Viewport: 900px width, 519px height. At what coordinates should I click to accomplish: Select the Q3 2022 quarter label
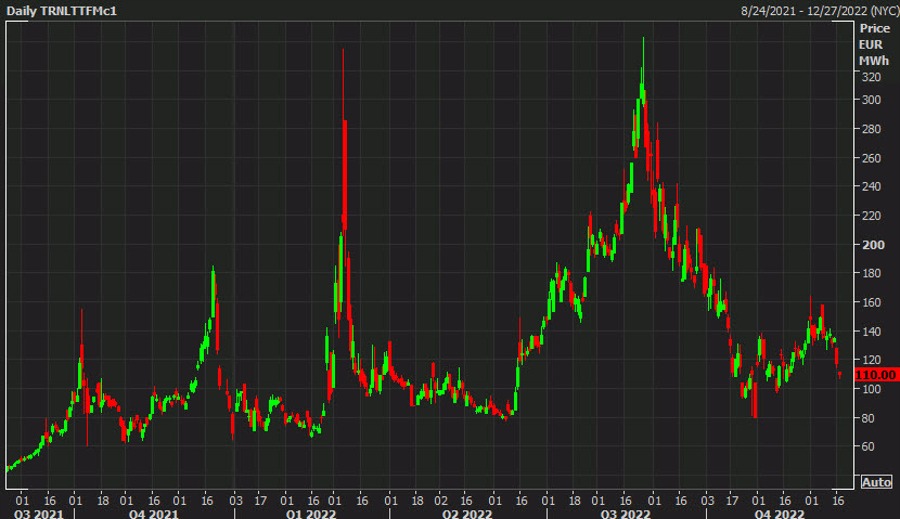(x=624, y=511)
